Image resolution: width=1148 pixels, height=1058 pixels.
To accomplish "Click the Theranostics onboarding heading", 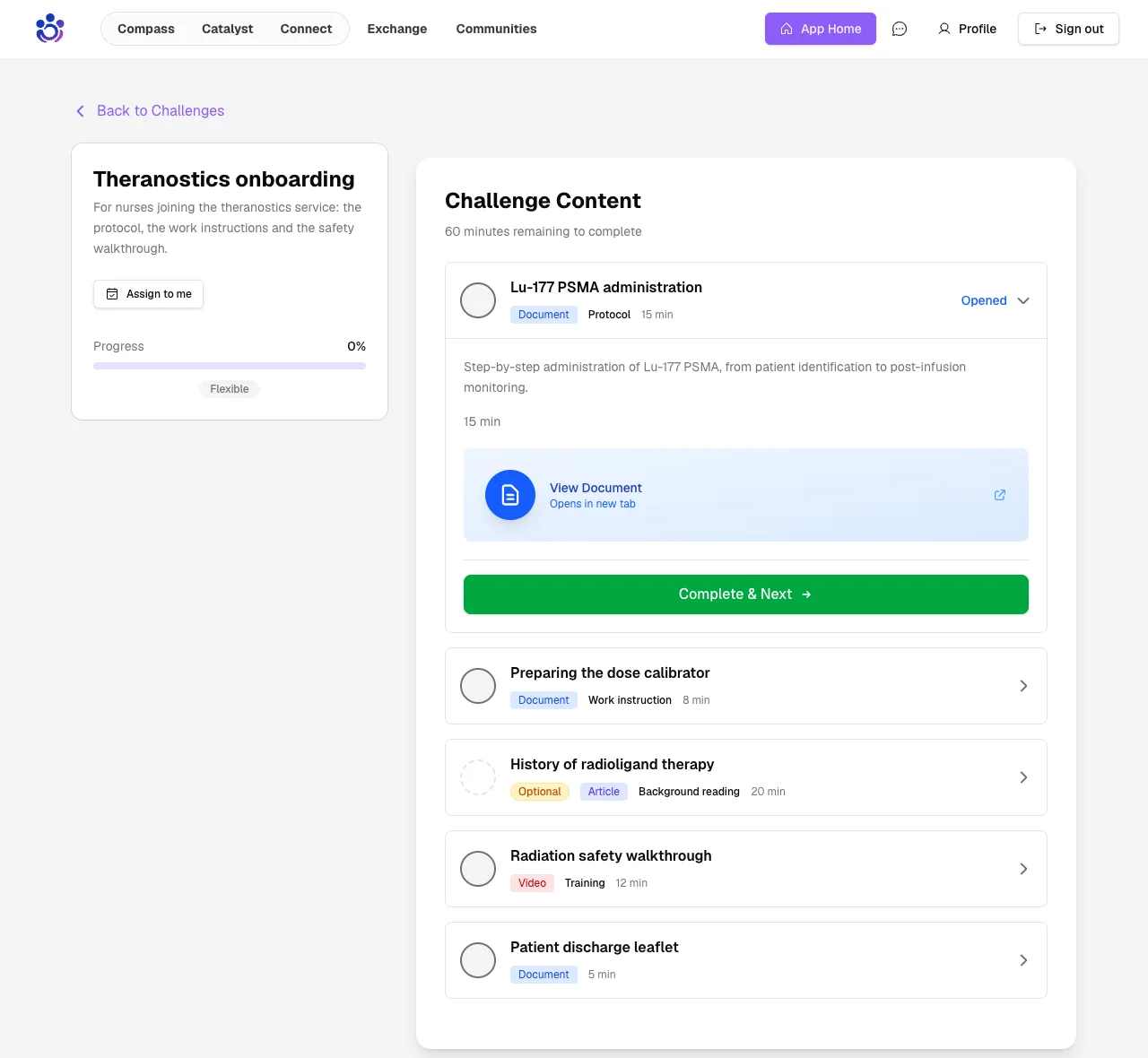I will click(224, 179).
